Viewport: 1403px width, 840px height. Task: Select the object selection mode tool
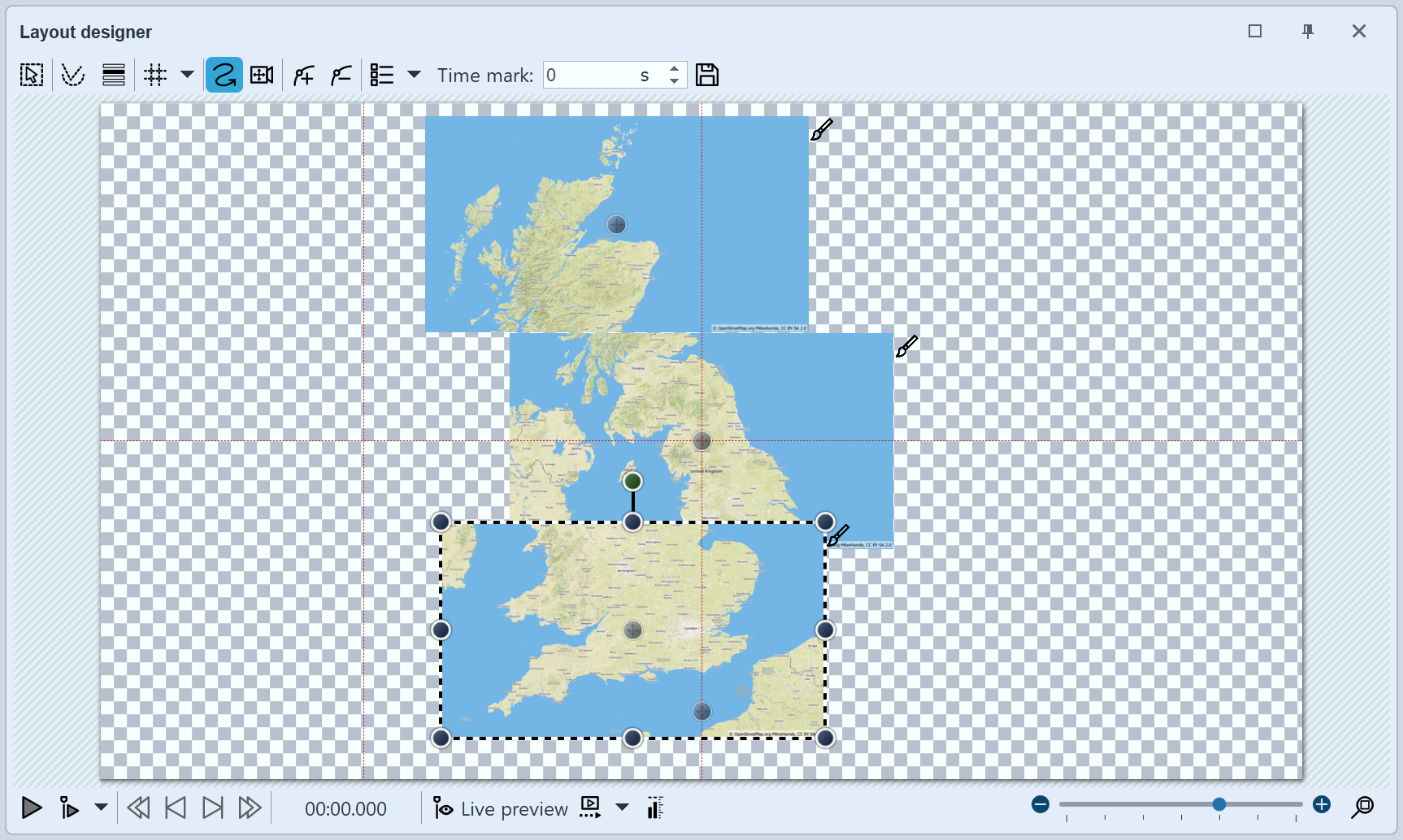[31, 74]
